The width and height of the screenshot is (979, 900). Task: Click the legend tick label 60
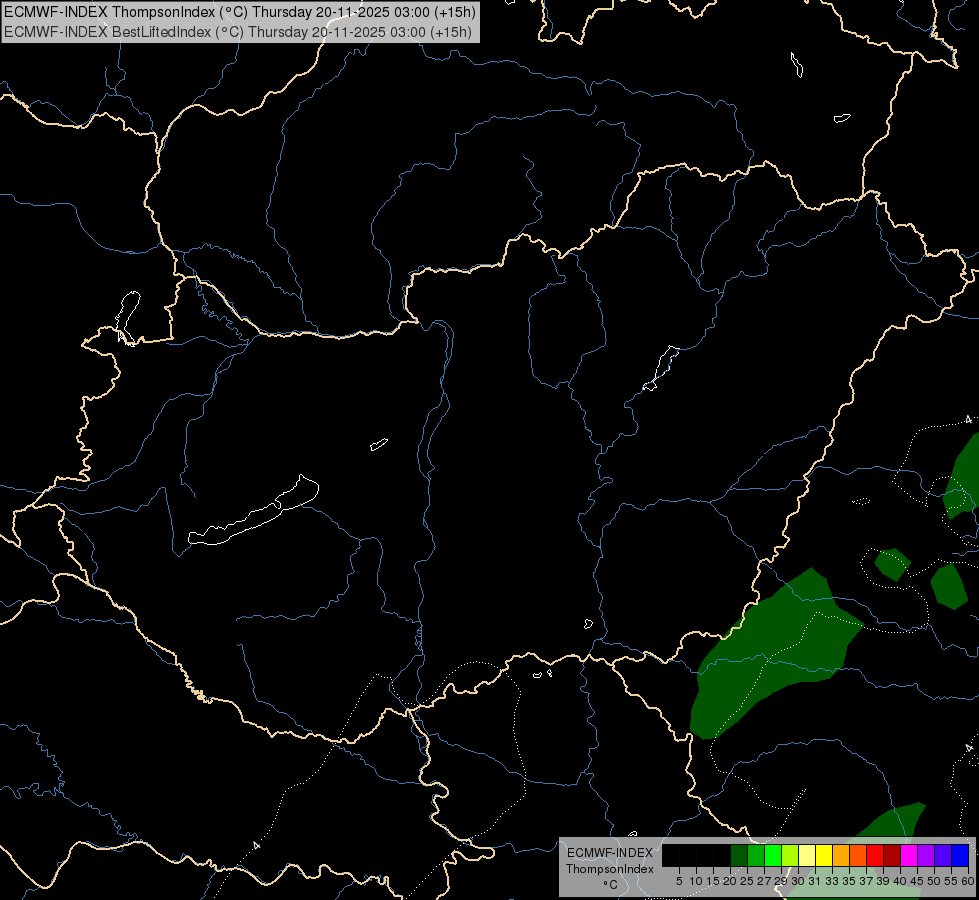[x=968, y=881]
